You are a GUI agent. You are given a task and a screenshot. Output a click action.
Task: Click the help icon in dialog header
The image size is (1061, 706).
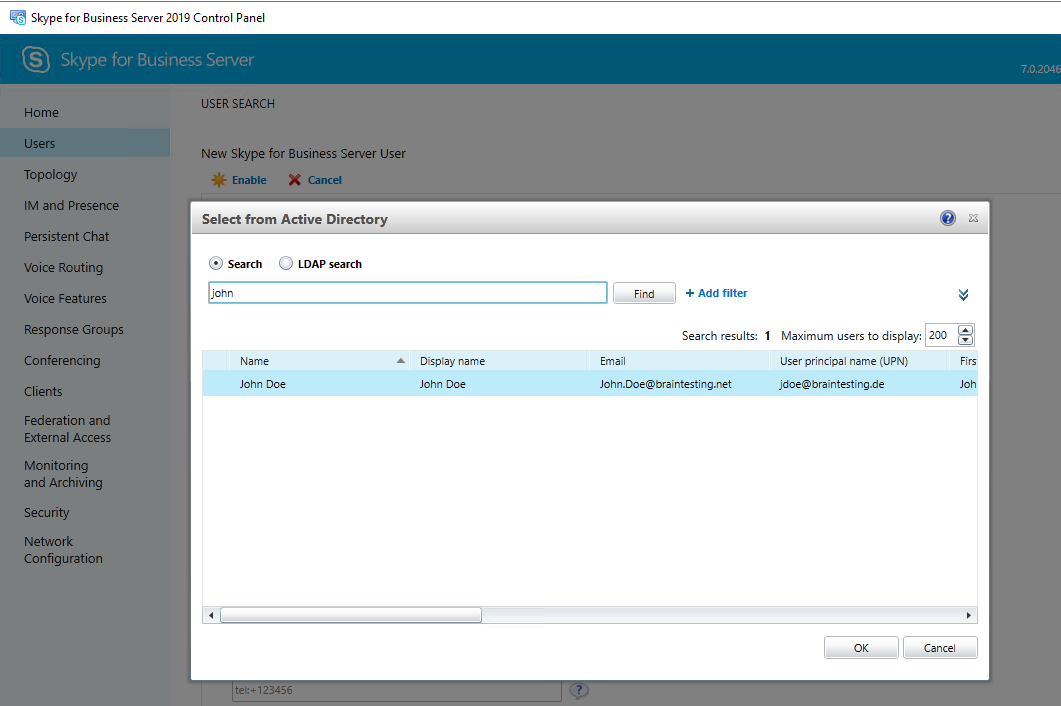[x=948, y=218]
